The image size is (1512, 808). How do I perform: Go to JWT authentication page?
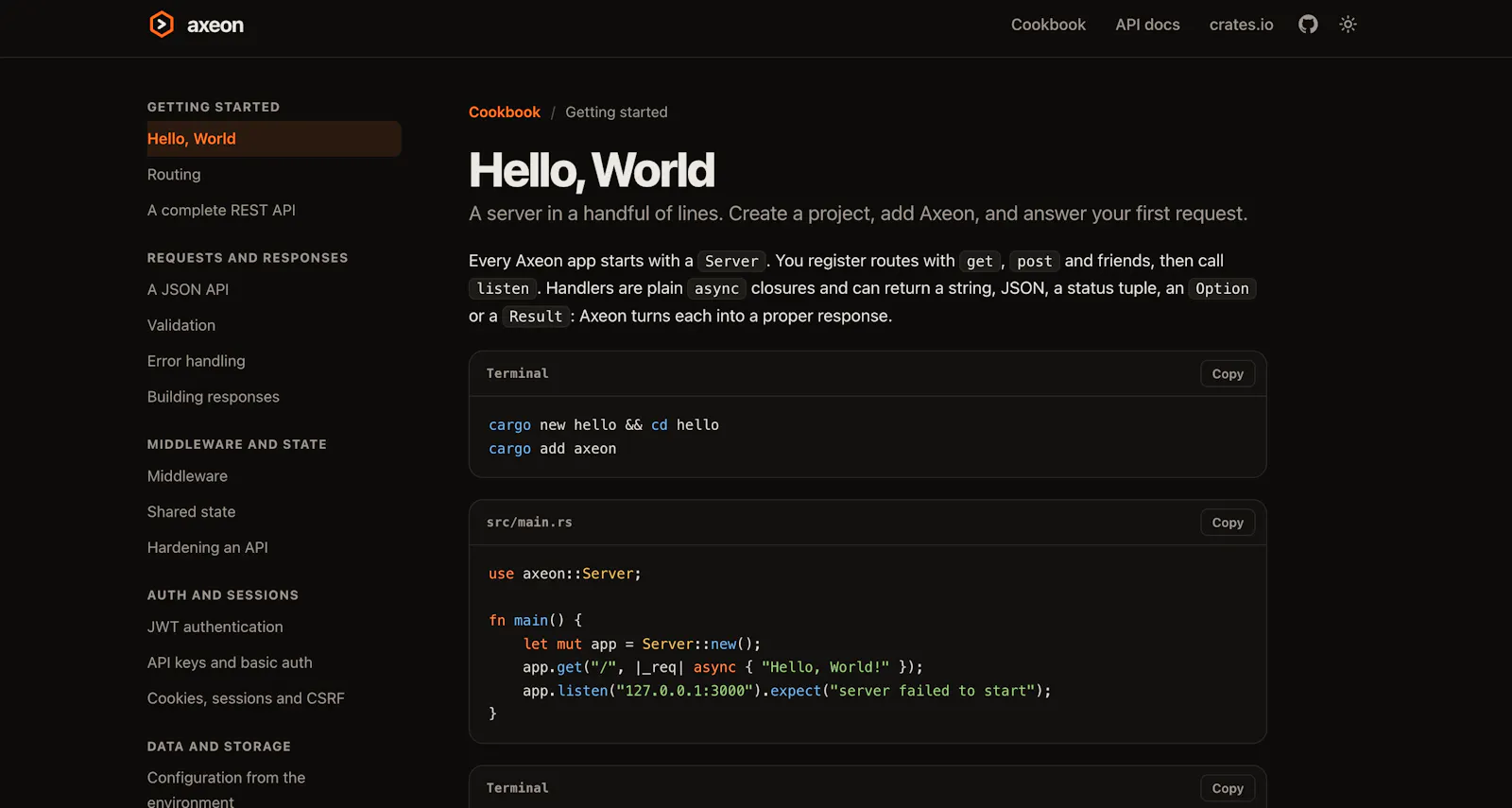pos(215,627)
